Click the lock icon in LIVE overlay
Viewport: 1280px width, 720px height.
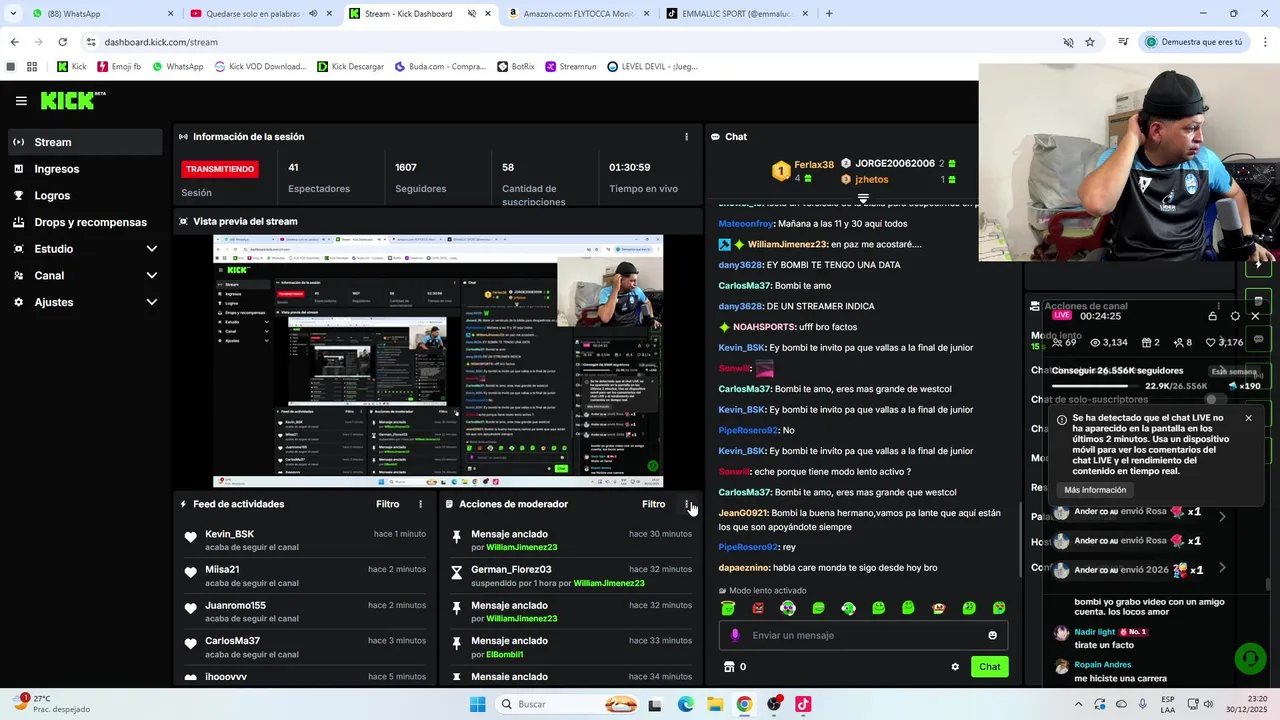pos(1212,316)
